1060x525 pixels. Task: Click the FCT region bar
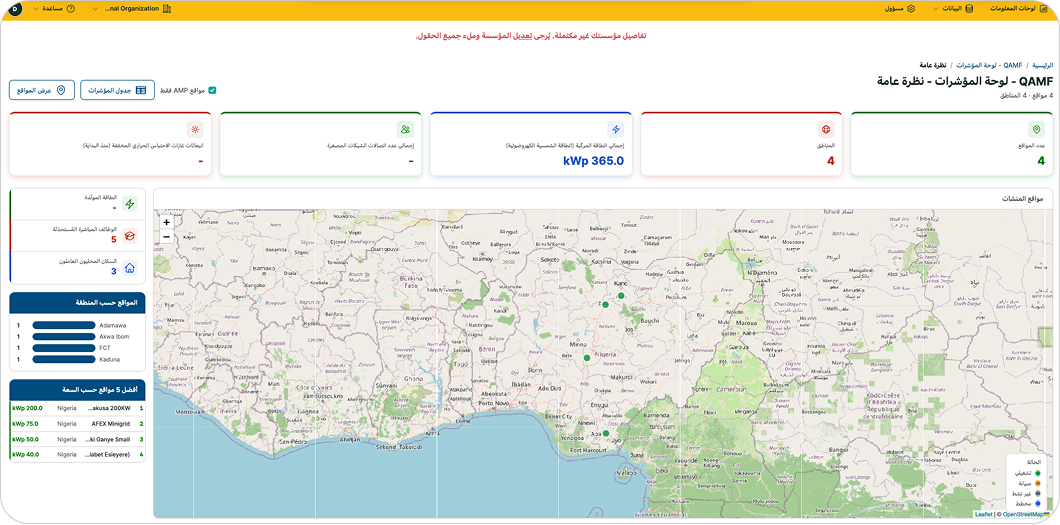[x=64, y=348]
